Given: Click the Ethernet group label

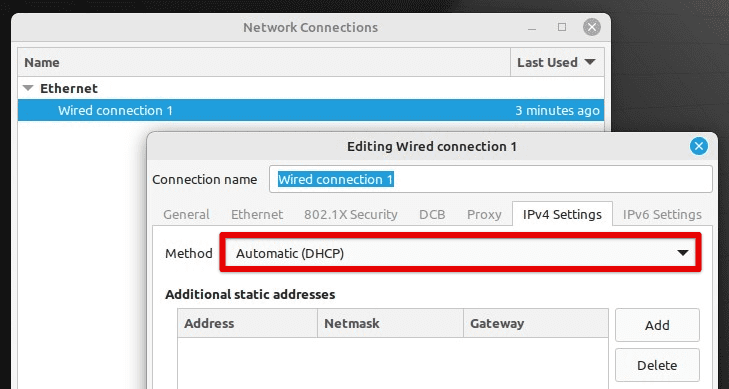Looking at the screenshot, I should click(x=69, y=88).
